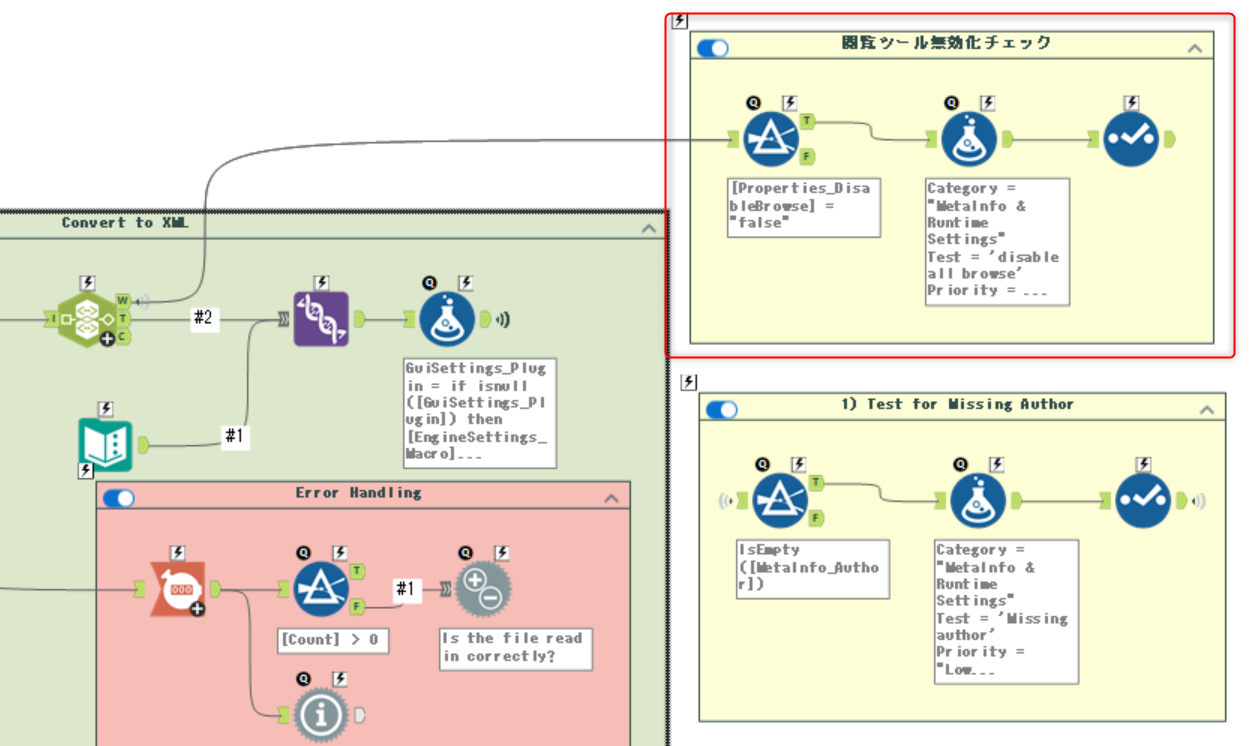The image size is (1256, 746).
Task: Select the purple DNA Union tool
Action: (x=321, y=319)
